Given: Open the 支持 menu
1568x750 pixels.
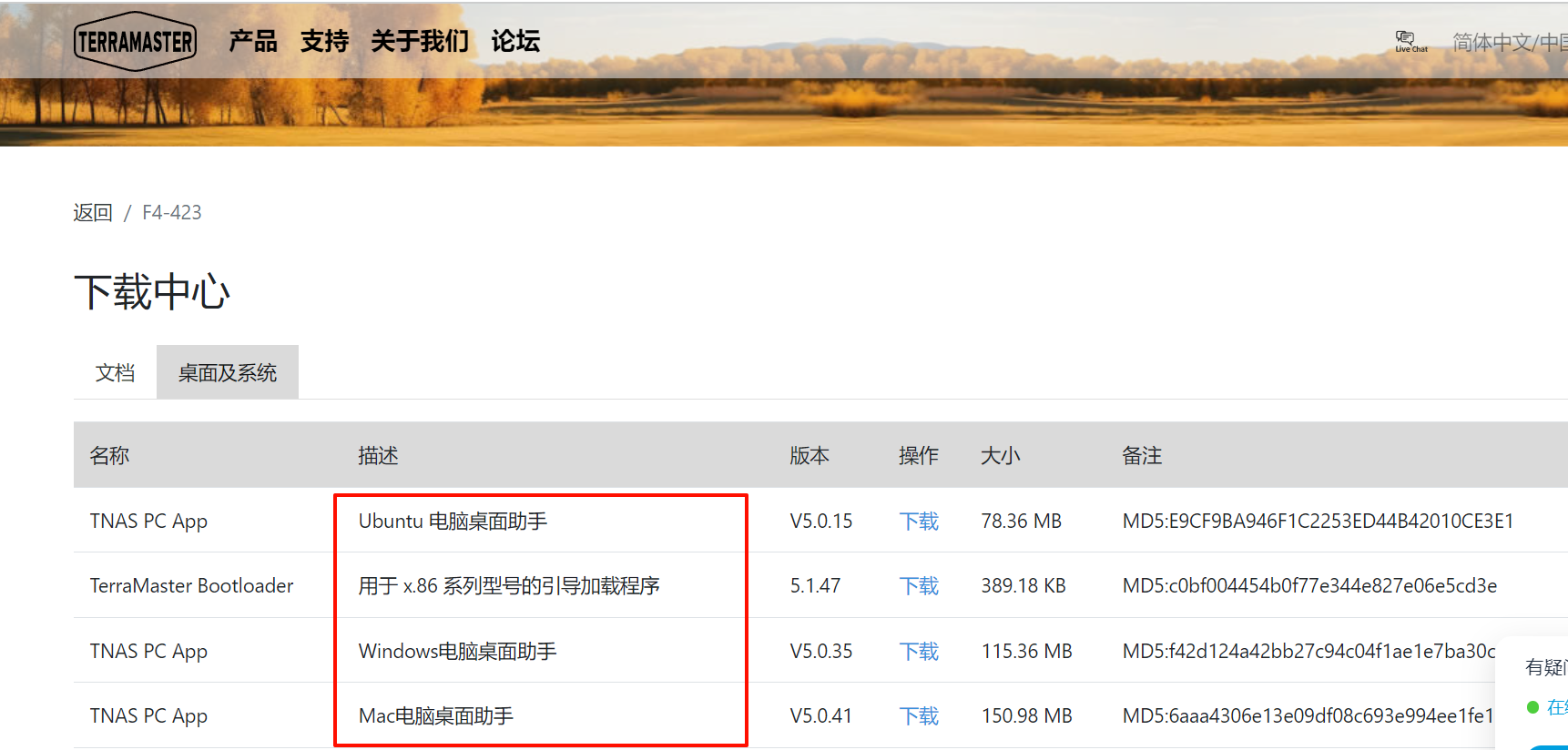Looking at the screenshot, I should [324, 41].
